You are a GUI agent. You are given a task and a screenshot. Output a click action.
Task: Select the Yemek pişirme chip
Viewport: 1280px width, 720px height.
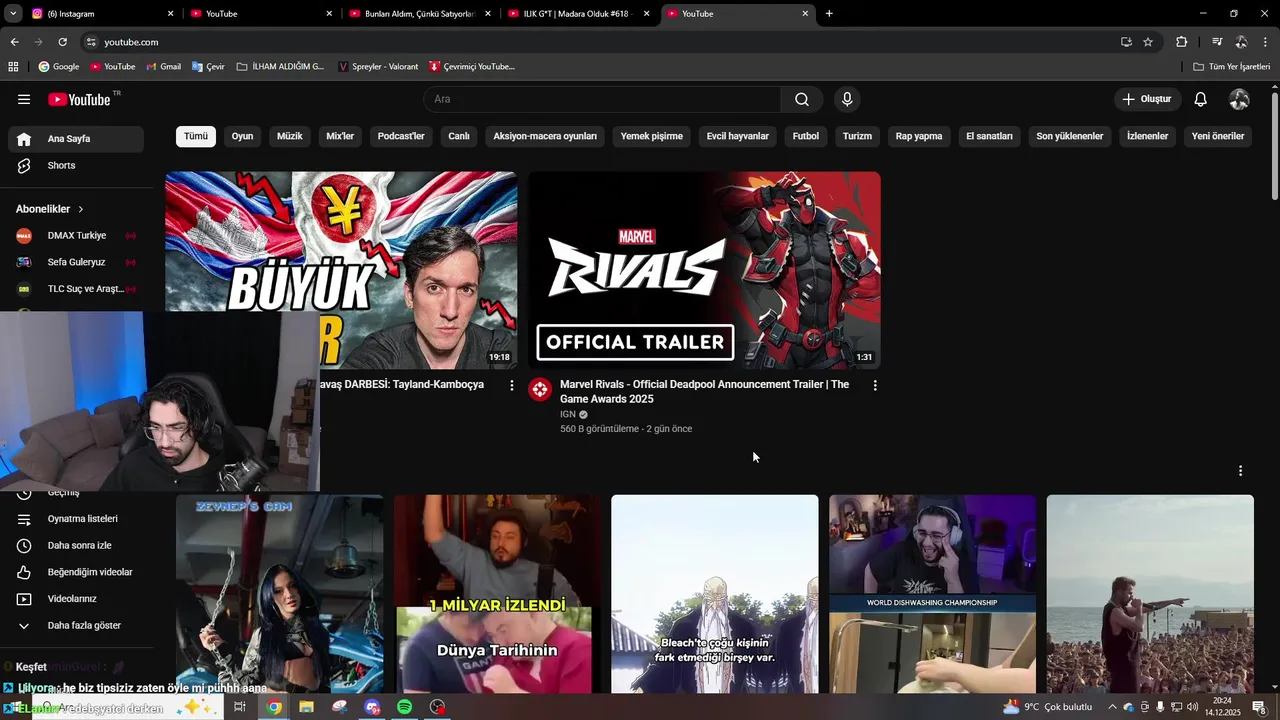tap(652, 136)
